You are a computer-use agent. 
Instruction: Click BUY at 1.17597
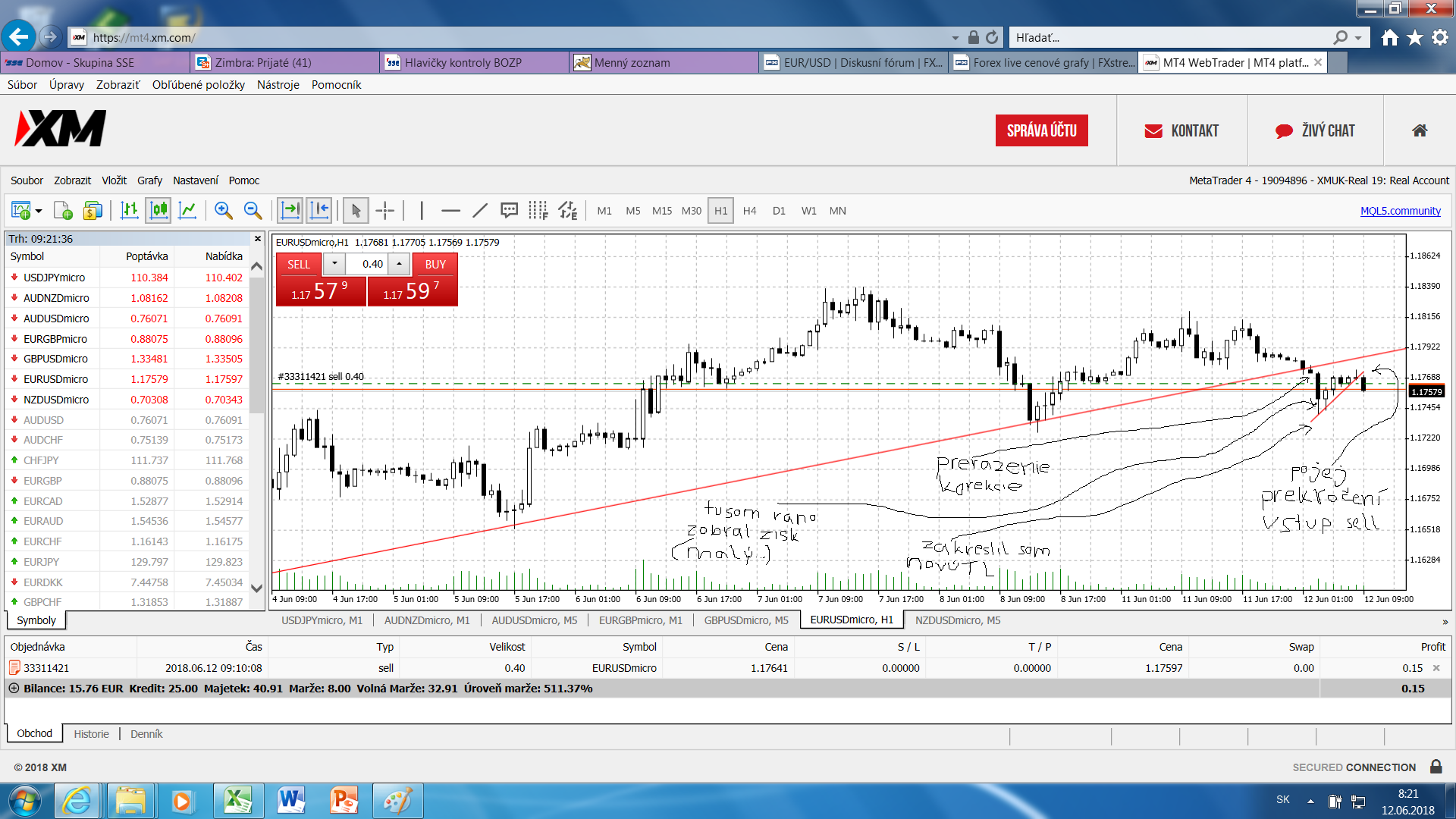413,291
